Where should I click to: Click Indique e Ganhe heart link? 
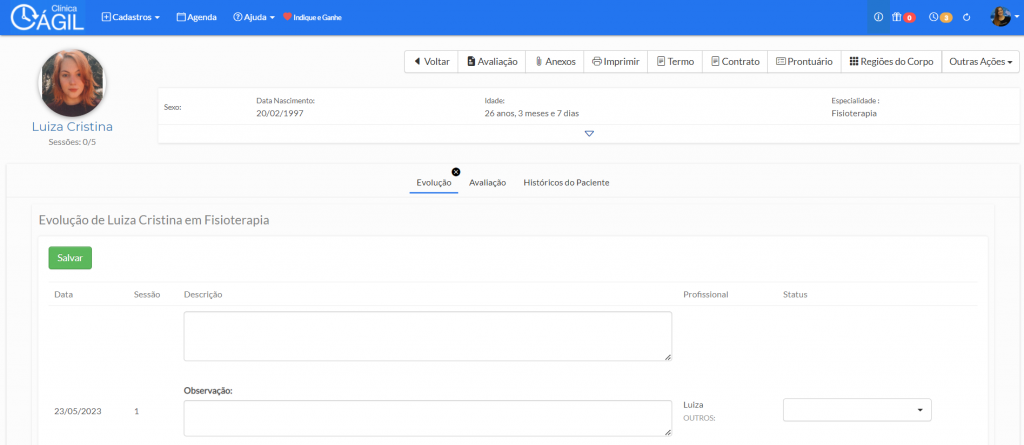point(316,17)
